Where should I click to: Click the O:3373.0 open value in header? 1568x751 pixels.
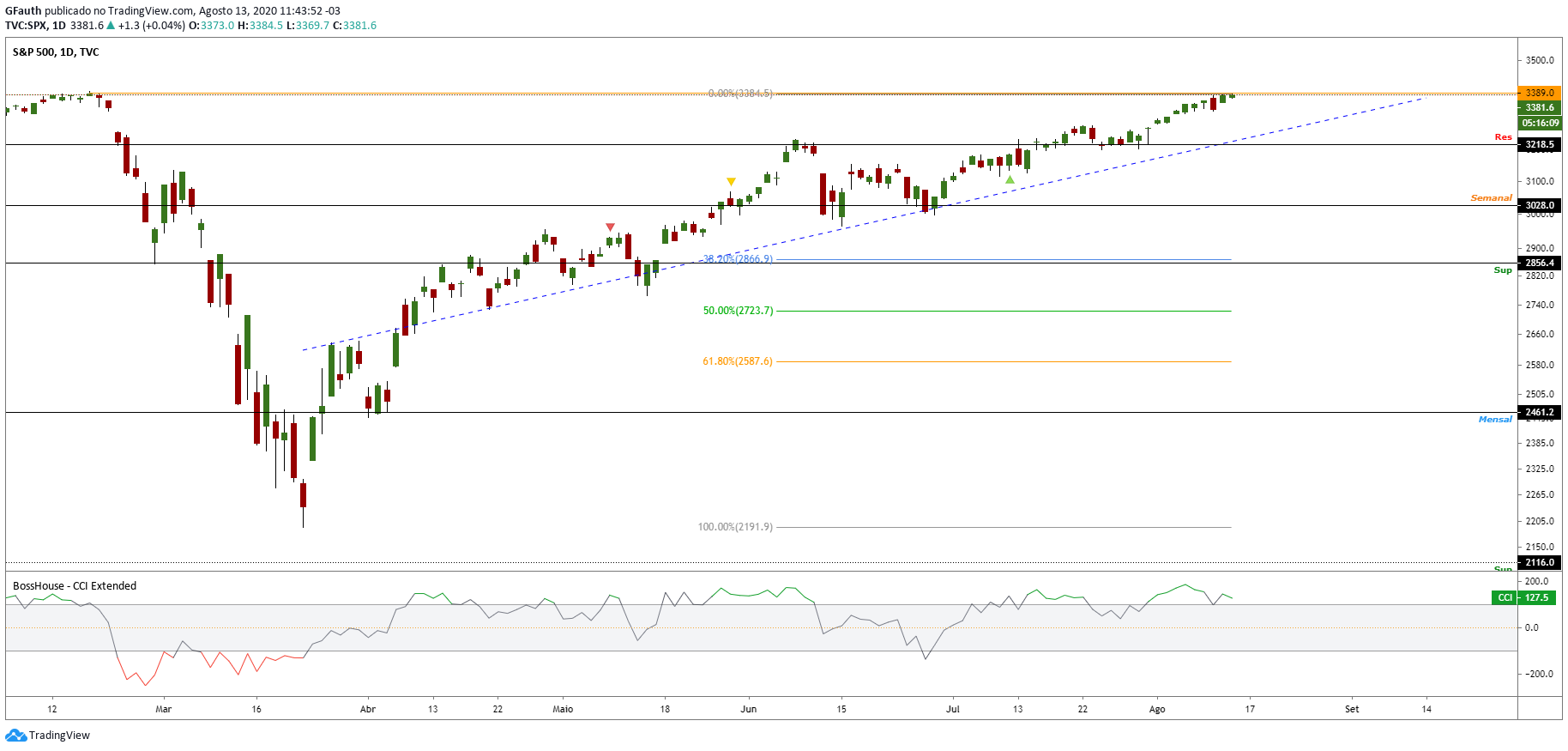[211, 26]
